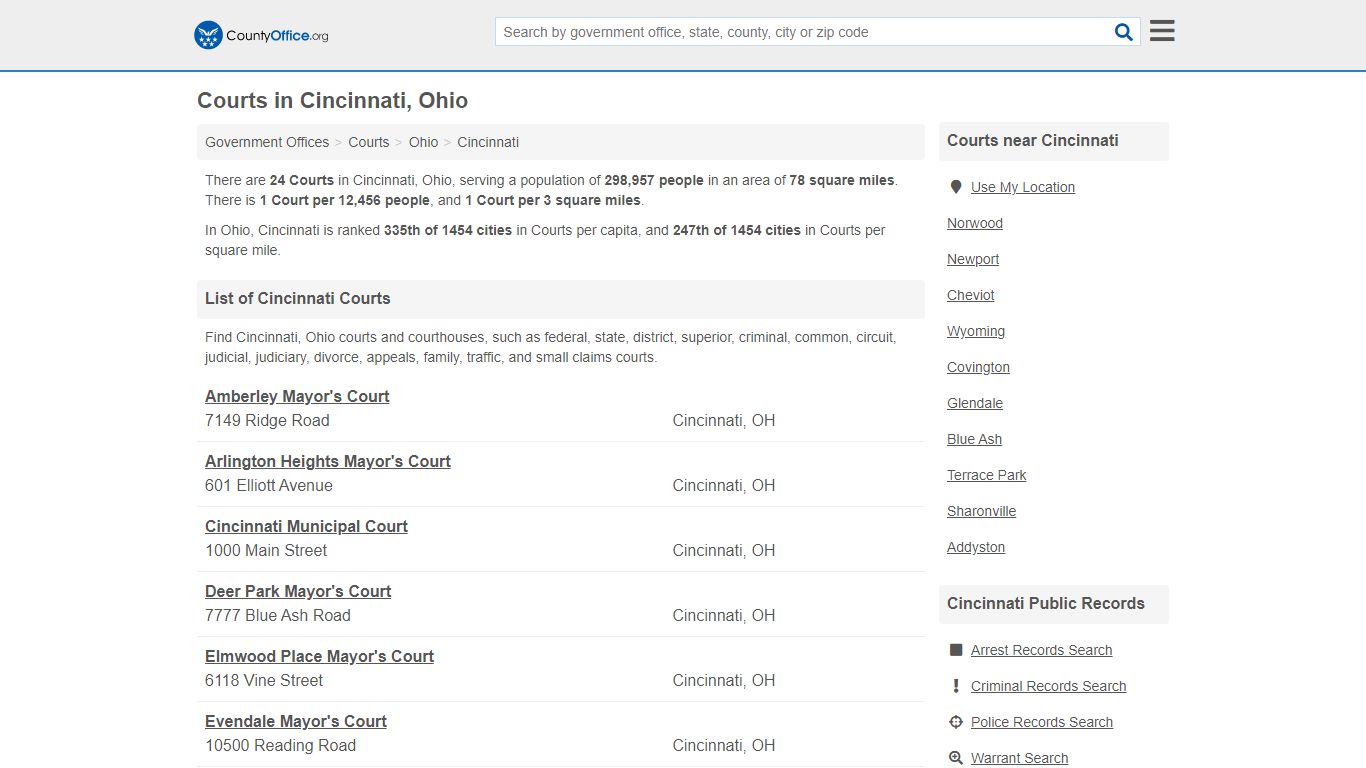Viewport: 1366px width, 768px height.
Task: Click the 6118 Vine Street address
Action: point(264,681)
